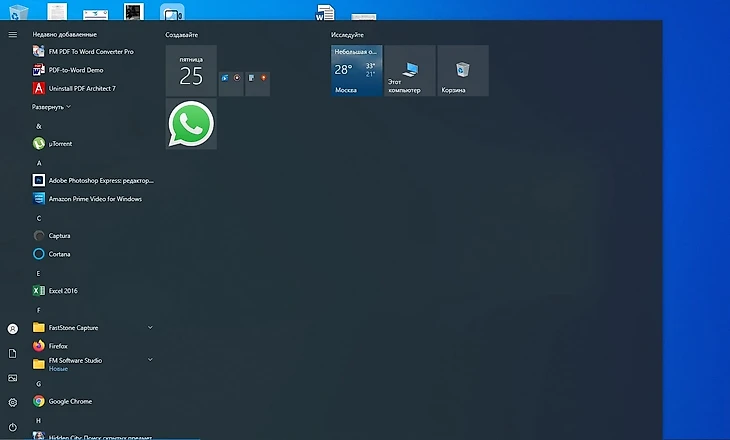This screenshot has width=730, height=440.
Task: Launch µTorrent from the app list
Action: [60, 143]
